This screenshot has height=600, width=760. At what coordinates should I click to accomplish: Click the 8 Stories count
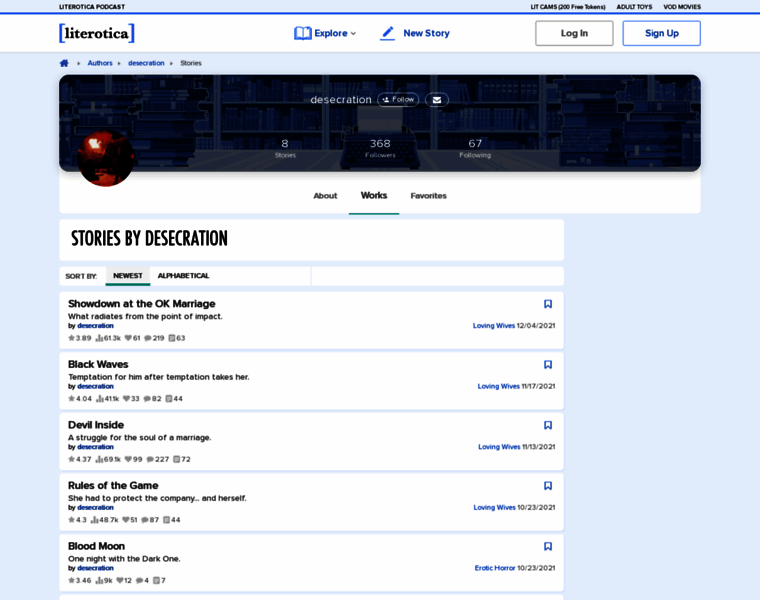(x=285, y=148)
